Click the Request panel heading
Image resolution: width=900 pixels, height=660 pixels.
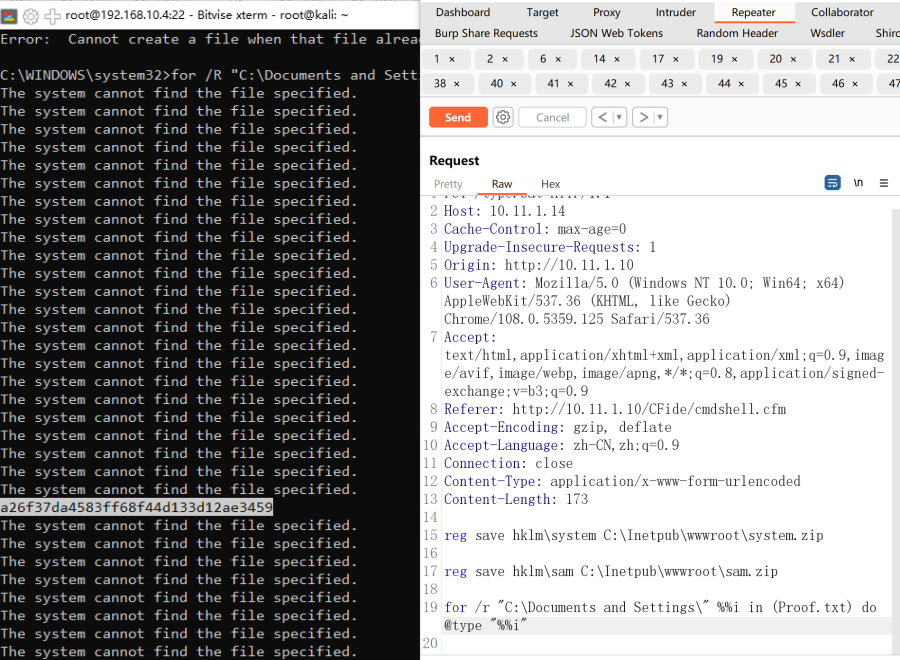tap(454, 161)
